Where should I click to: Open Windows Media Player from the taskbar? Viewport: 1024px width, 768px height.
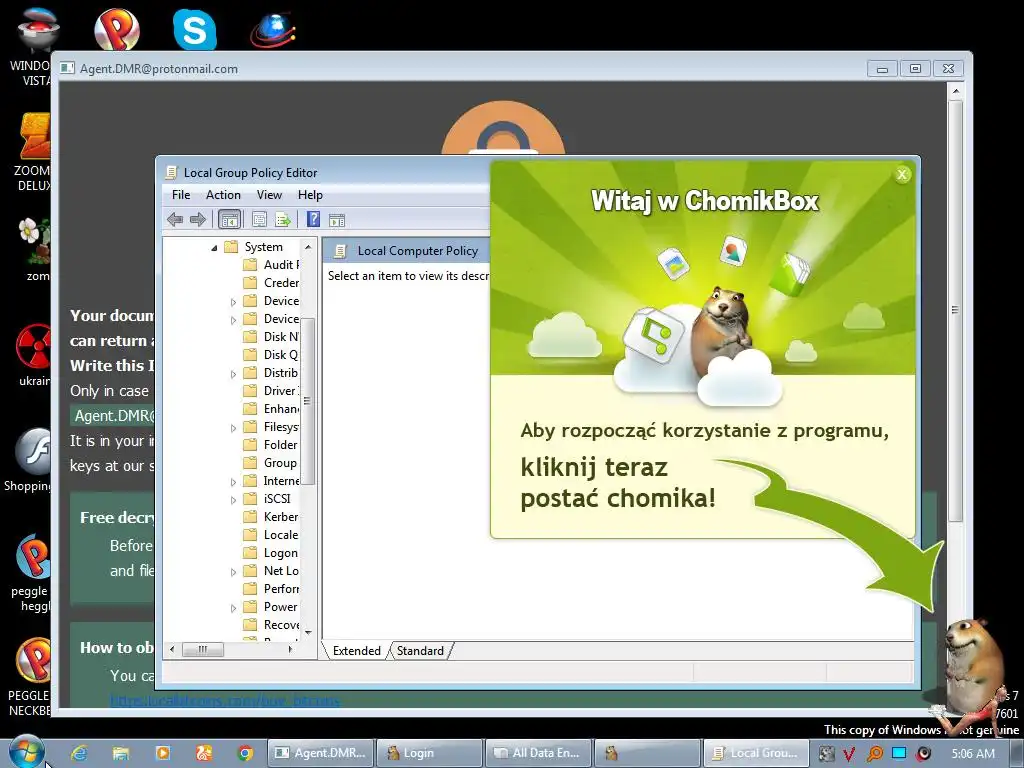click(x=162, y=753)
